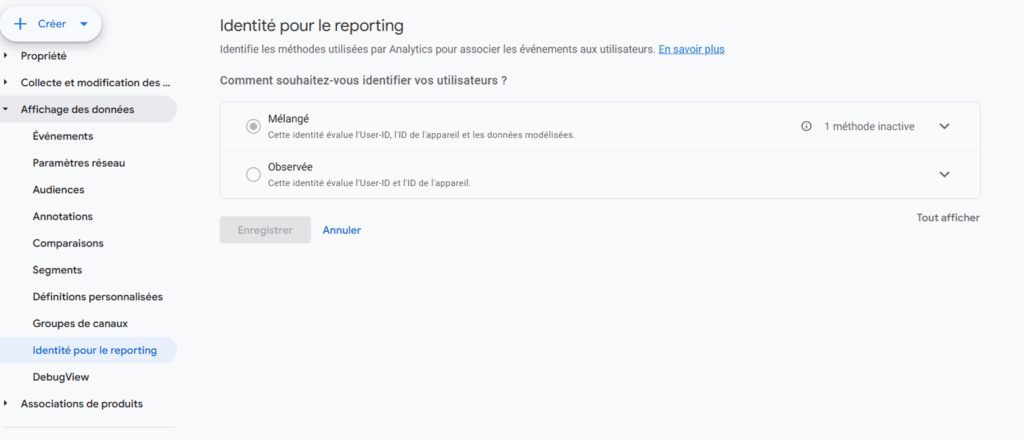Open Groupes de canaux in sidebar
The height and width of the screenshot is (440, 1024).
coord(80,324)
